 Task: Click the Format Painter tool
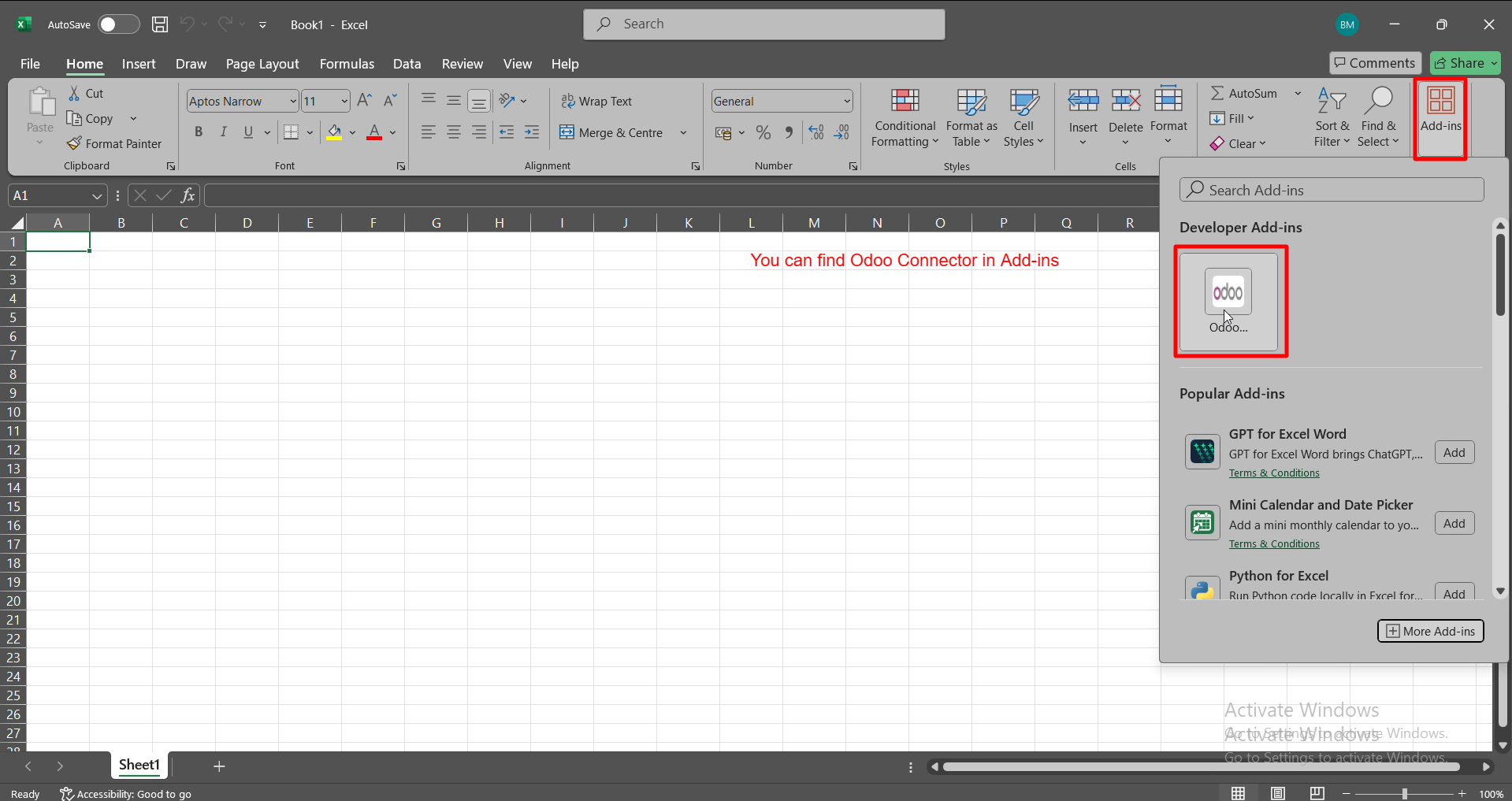point(115,143)
